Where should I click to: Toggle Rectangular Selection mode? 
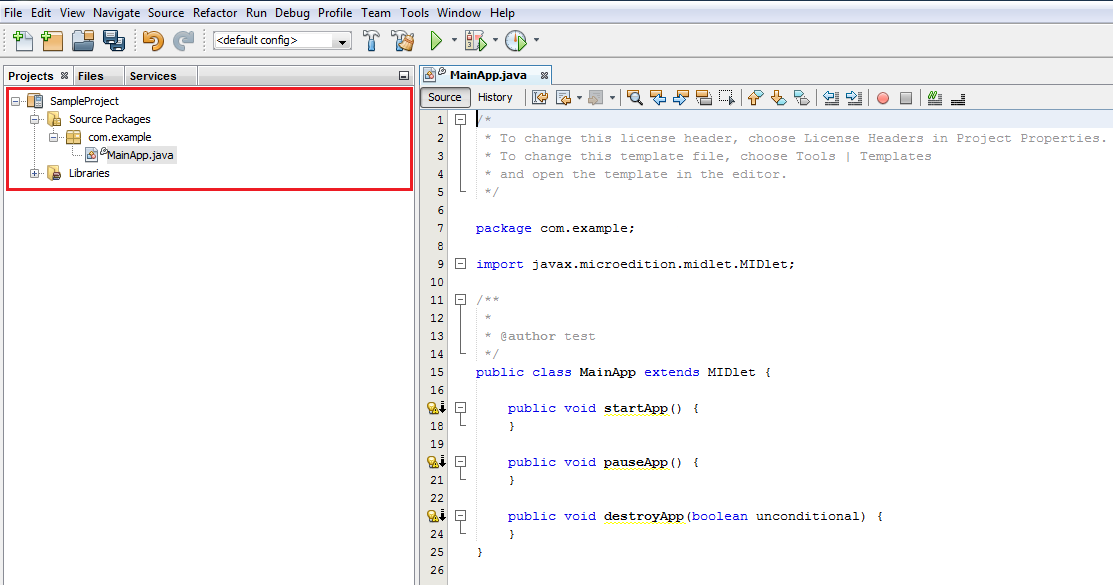point(727,98)
